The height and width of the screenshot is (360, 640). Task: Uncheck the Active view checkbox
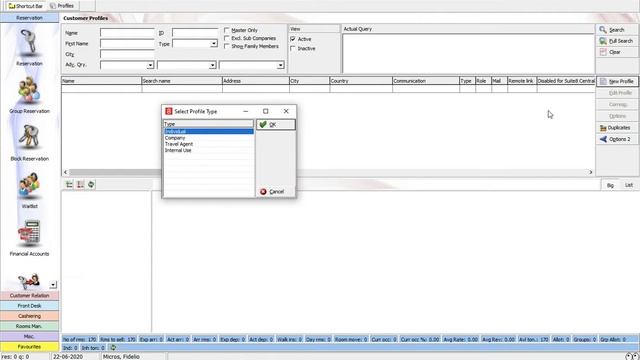pyautogui.click(x=293, y=39)
